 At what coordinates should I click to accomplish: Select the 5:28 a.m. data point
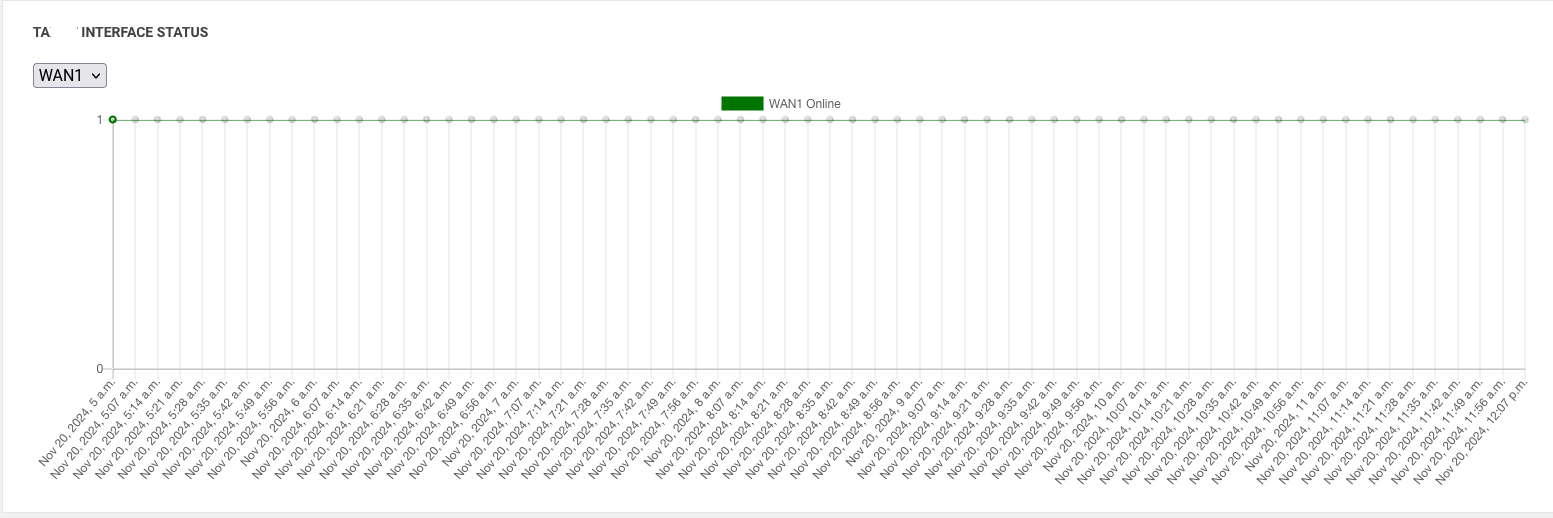pyautogui.click(x=202, y=120)
